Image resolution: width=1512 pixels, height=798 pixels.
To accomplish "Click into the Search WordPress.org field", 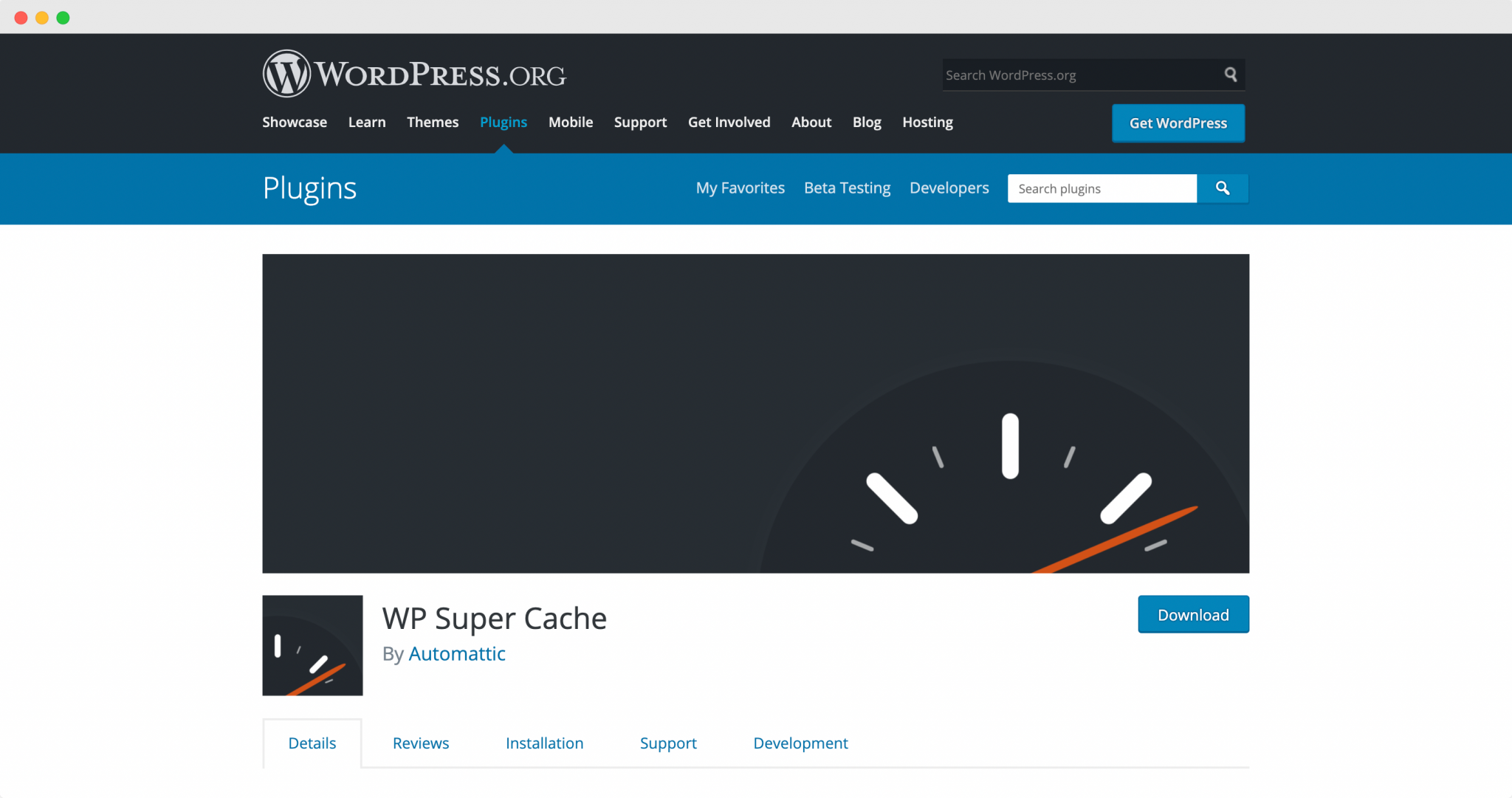I will tap(1071, 75).
